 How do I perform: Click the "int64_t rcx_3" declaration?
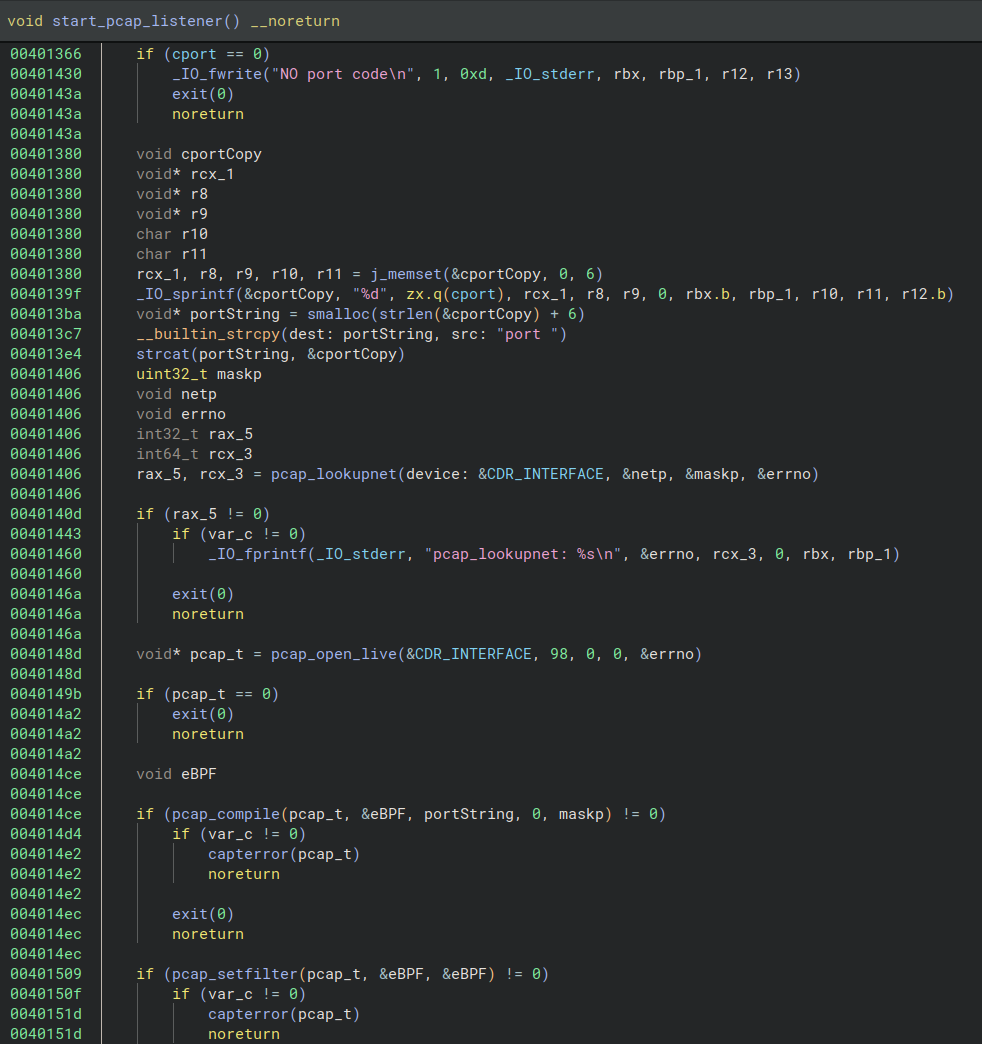(x=194, y=453)
